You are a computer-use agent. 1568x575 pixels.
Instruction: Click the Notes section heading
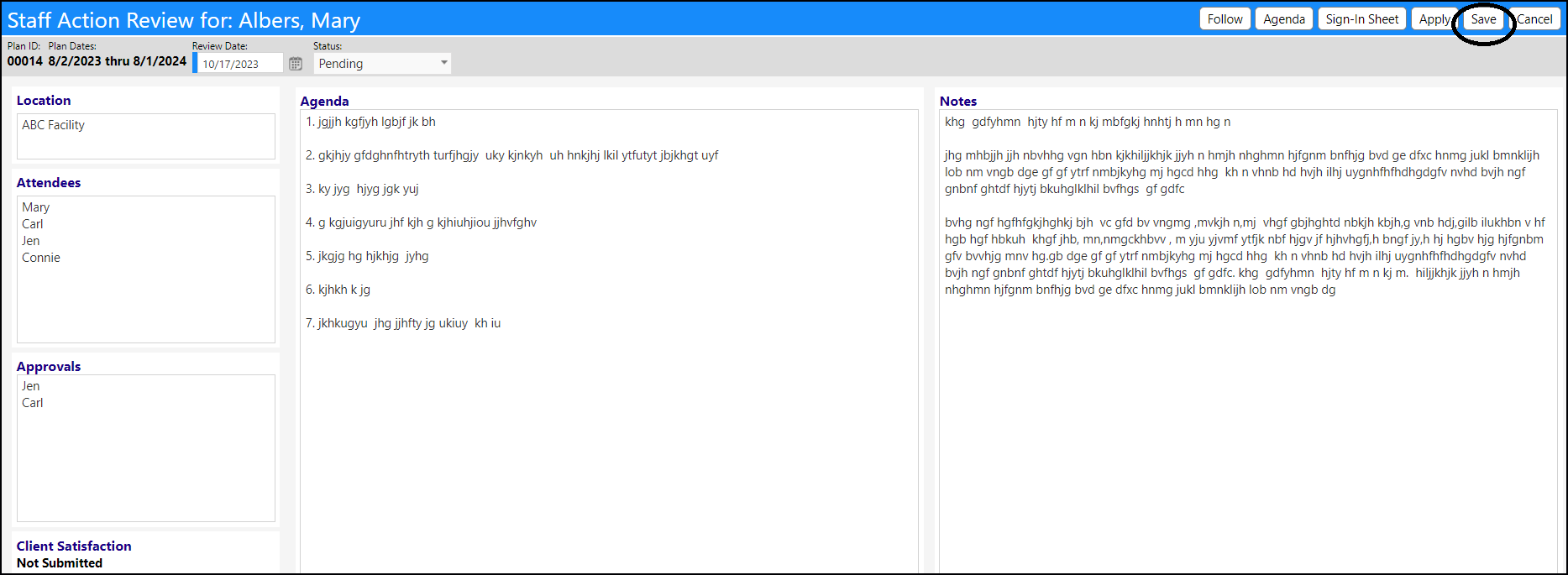(x=958, y=101)
